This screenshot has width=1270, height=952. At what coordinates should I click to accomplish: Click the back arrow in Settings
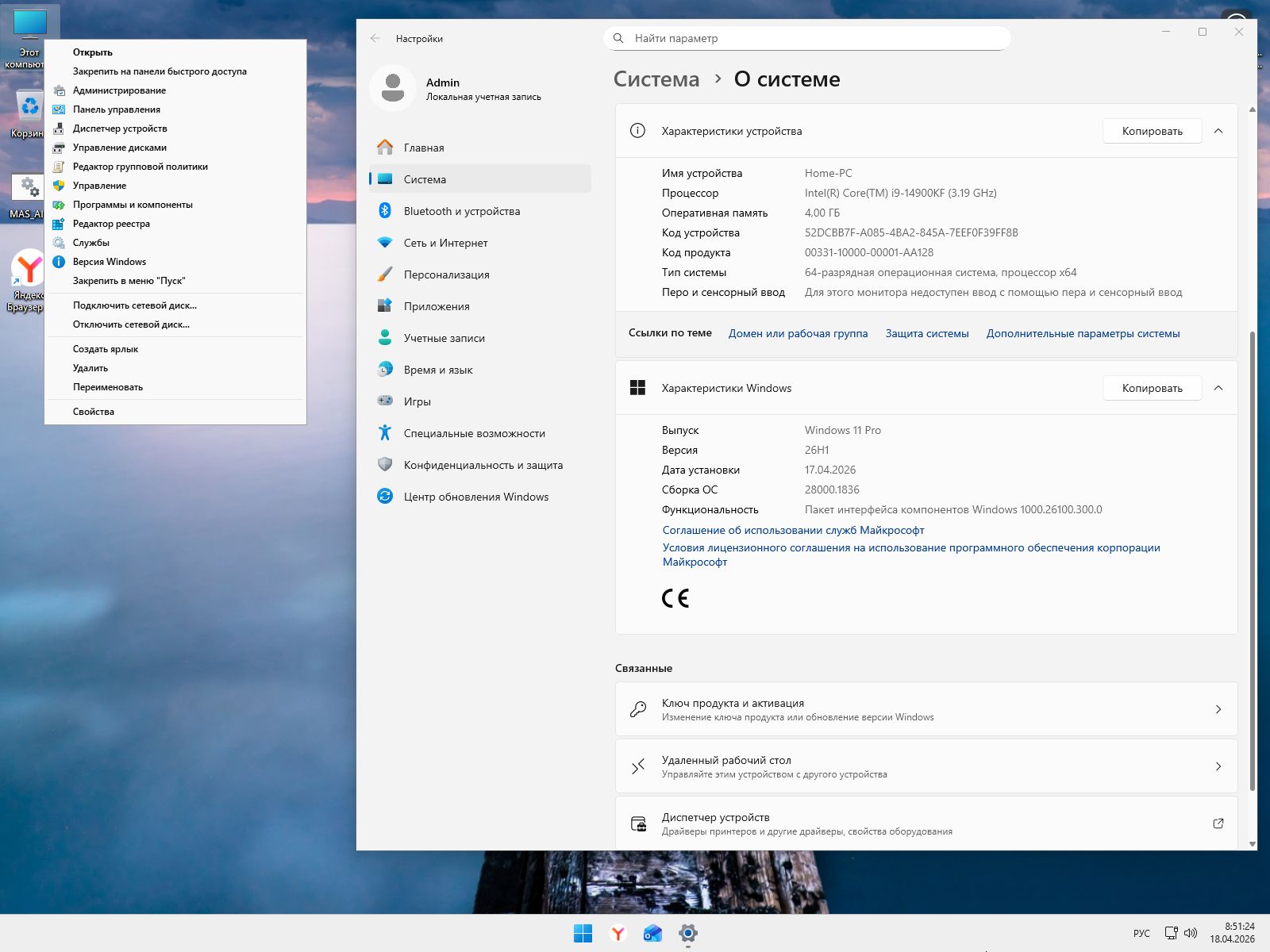point(375,38)
